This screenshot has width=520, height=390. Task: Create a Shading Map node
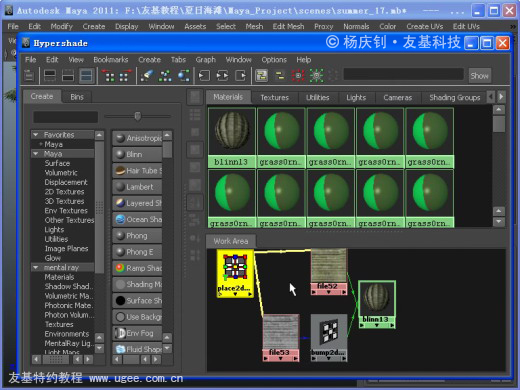click(x=137, y=284)
